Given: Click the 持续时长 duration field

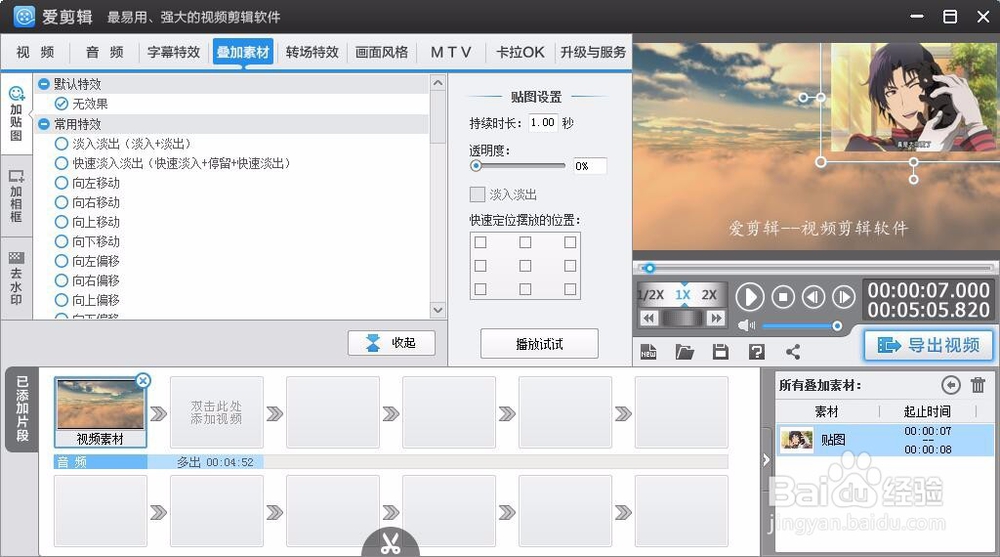Looking at the screenshot, I should point(543,123).
